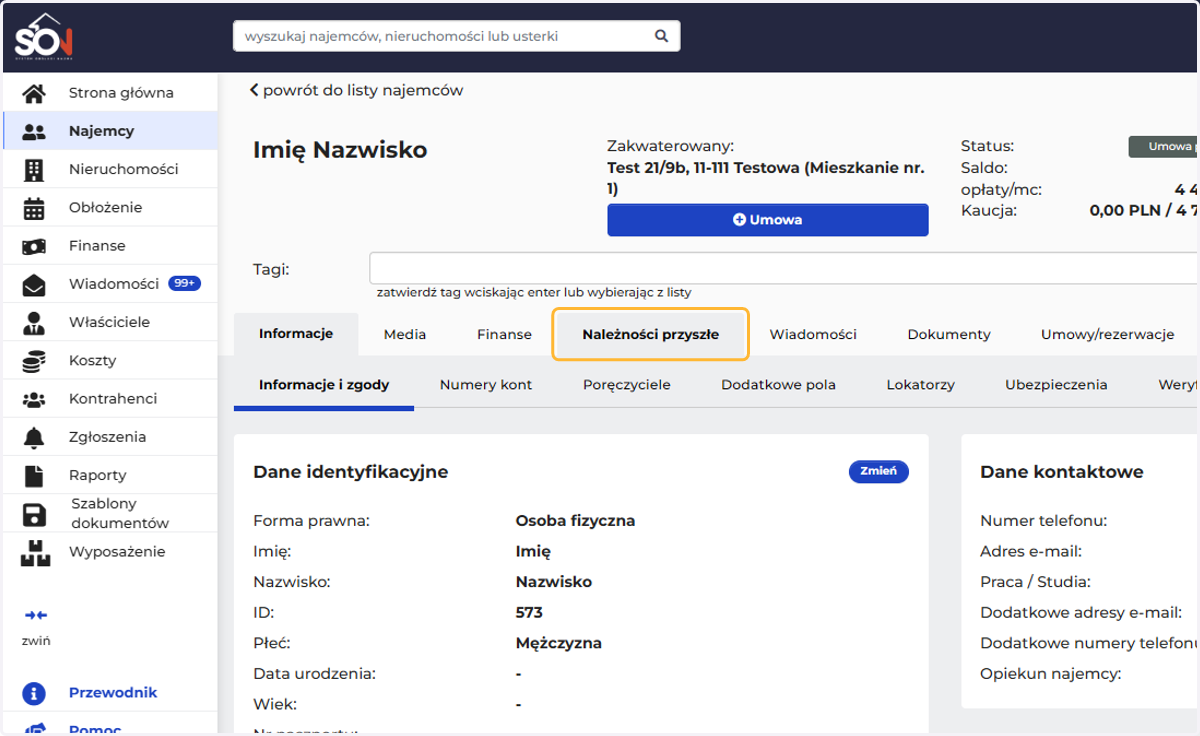The width and height of the screenshot is (1200, 736).
Task: Open the Poręczyciele sub-tab
Action: tap(627, 384)
